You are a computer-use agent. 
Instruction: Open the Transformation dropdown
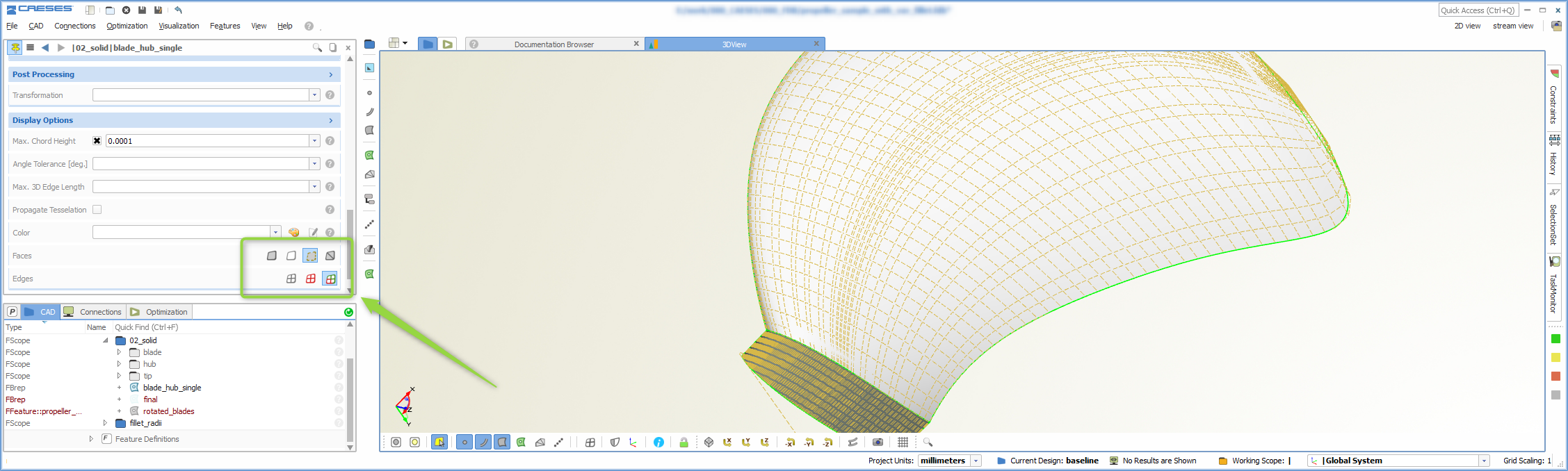(x=314, y=95)
